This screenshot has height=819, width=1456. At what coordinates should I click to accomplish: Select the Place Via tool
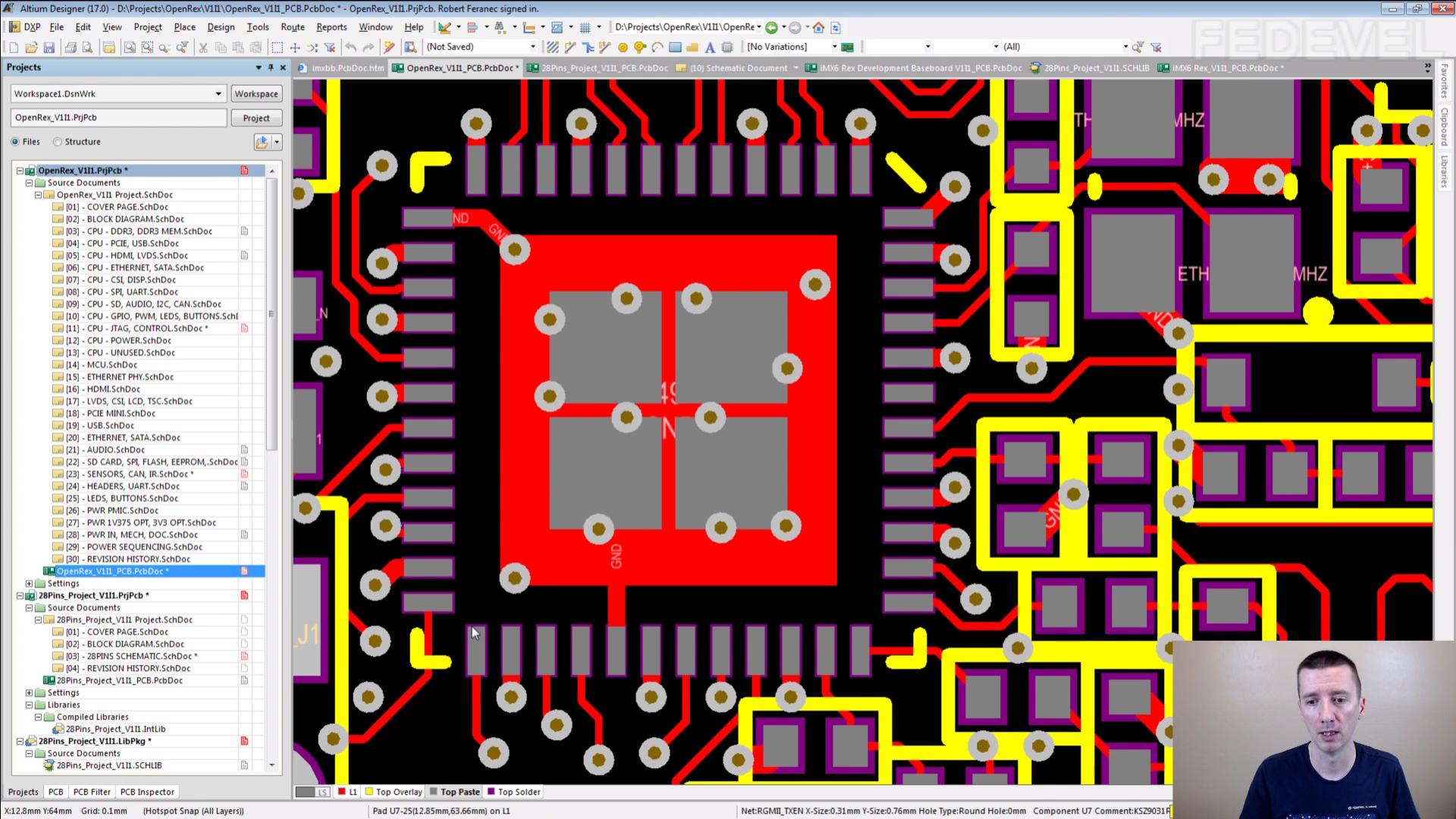[640, 47]
